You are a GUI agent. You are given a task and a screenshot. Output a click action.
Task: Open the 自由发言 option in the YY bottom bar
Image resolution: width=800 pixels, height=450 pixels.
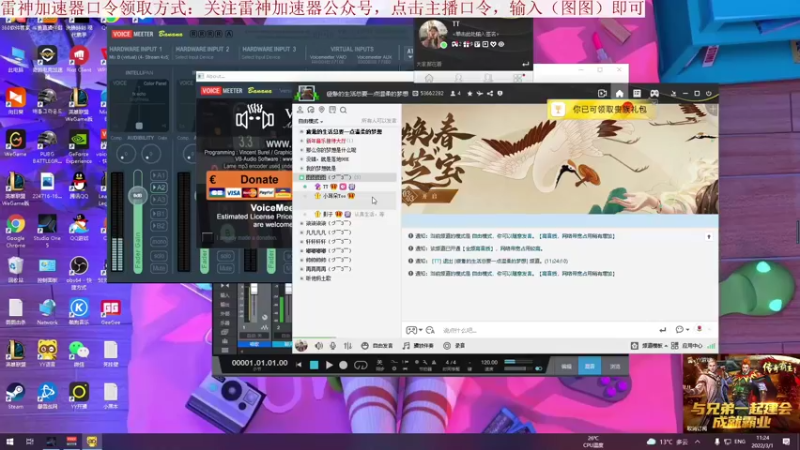(x=377, y=346)
